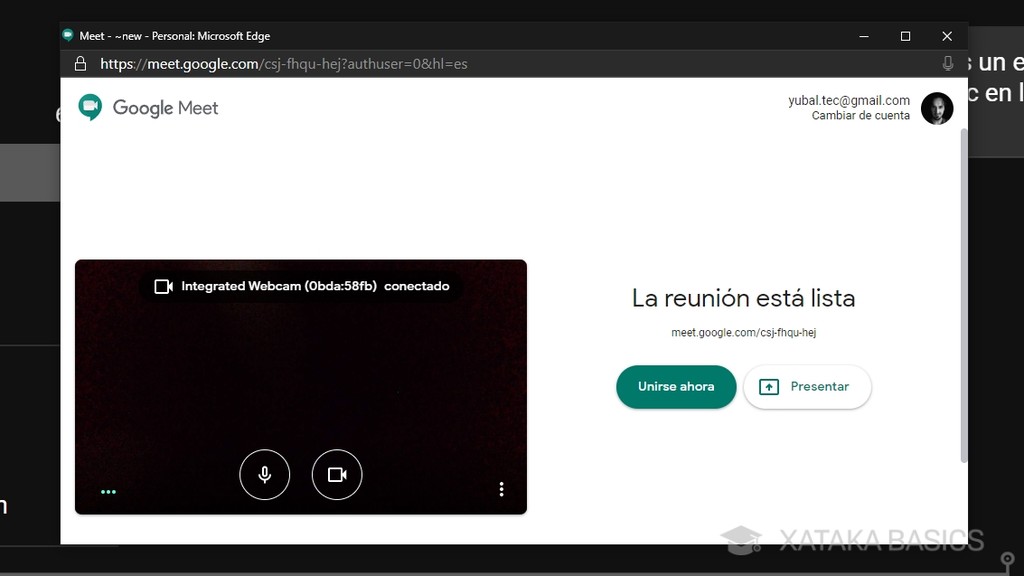Click the green audio level dots indicator
This screenshot has width=1024, height=576.
[x=108, y=491]
